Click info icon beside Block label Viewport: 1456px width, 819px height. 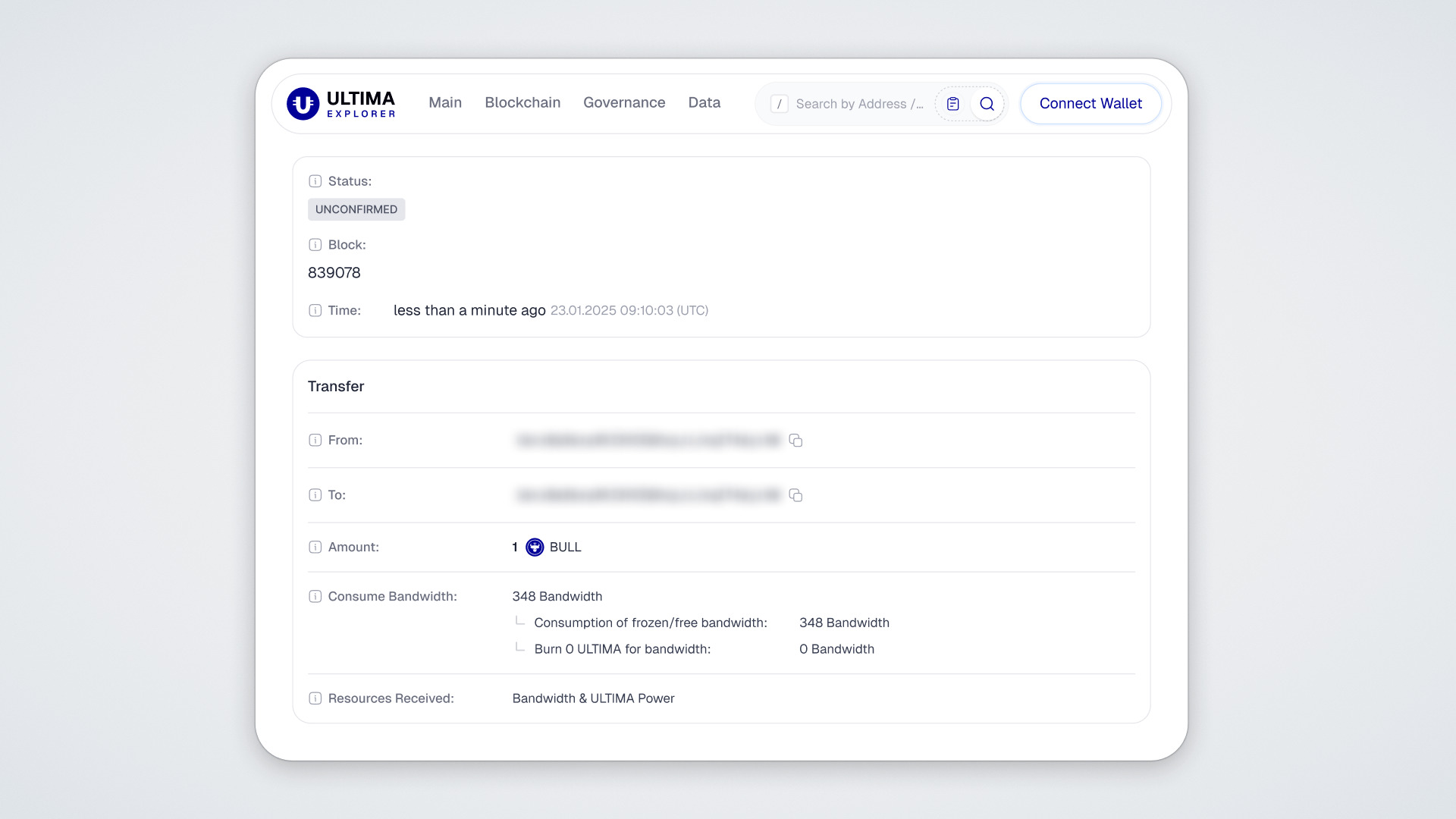coord(315,245)
